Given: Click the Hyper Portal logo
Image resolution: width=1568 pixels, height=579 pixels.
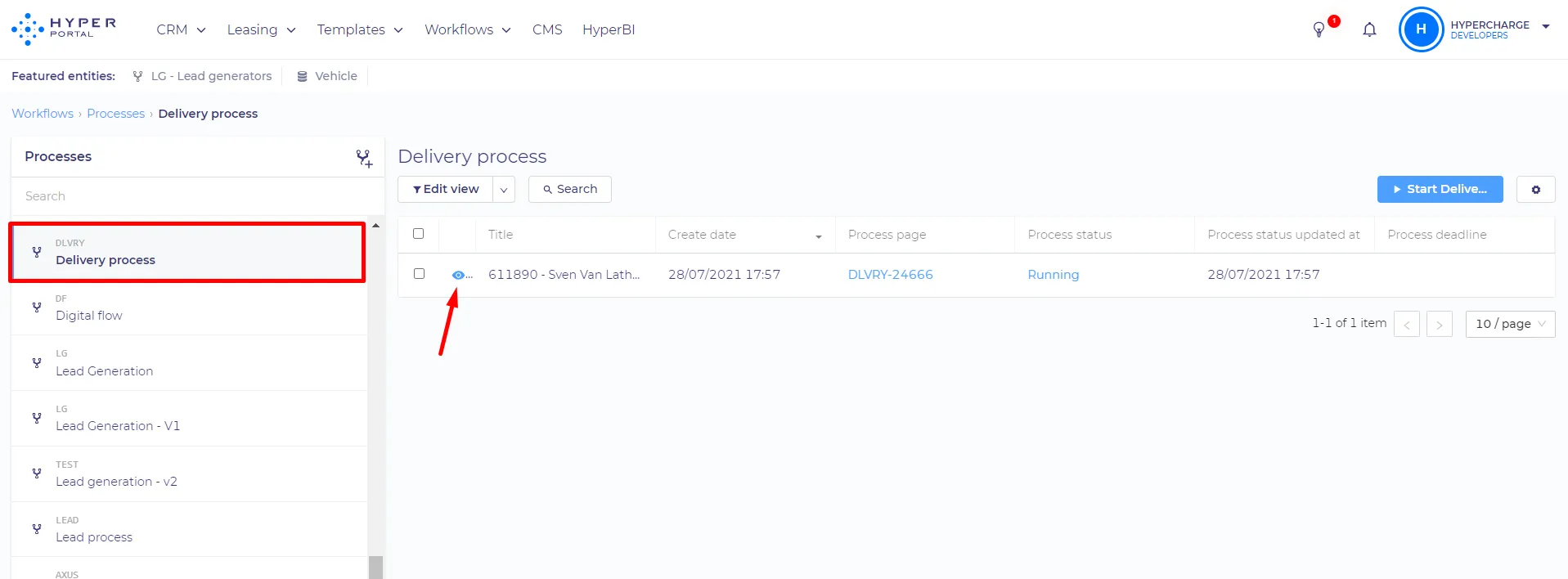Looking at the screenshot, I should coord(64,29).
